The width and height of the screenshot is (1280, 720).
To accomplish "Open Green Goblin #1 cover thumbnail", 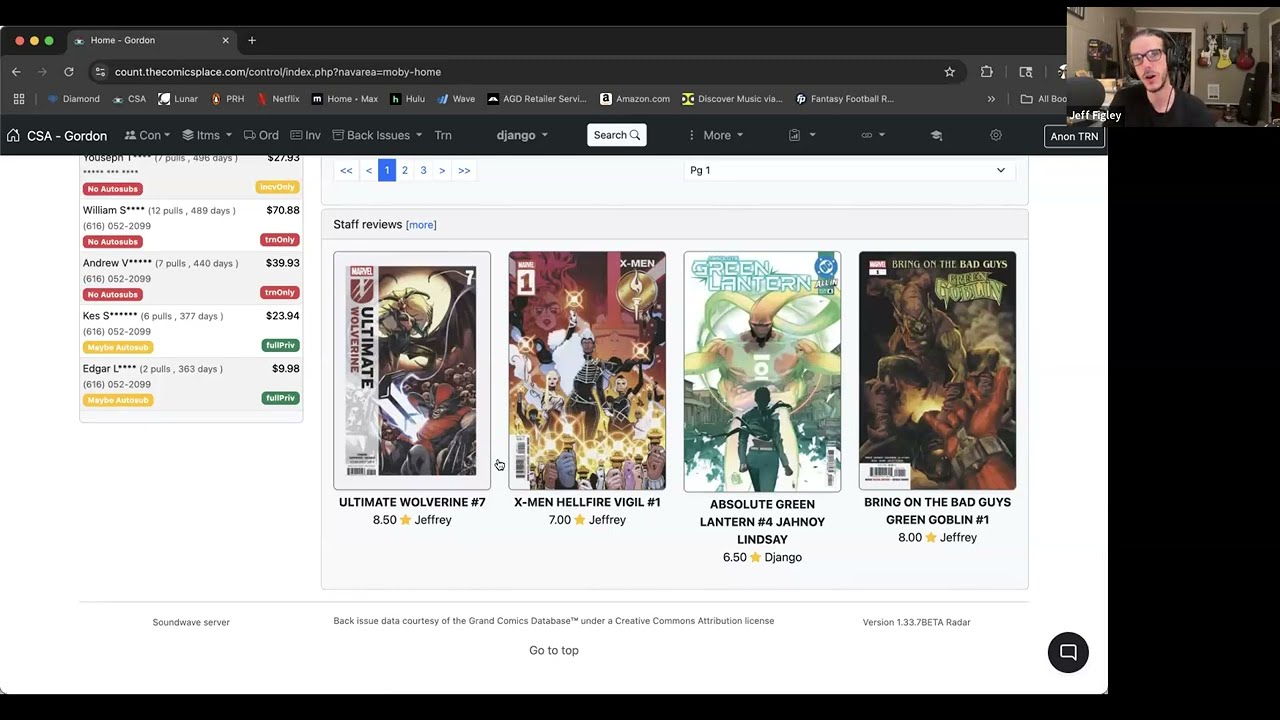I will click(x=937, y=371).
